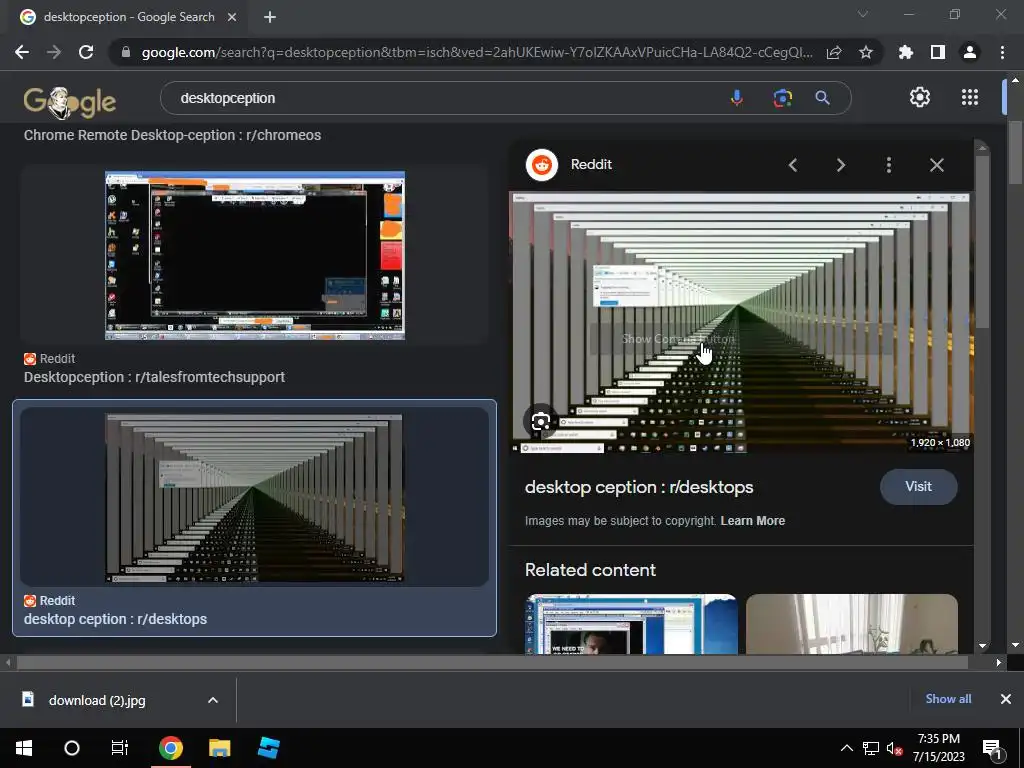The height and width of the screenshot is (768, 1024).
Task: Click the Google doodle logo
Action: point(70,102)
